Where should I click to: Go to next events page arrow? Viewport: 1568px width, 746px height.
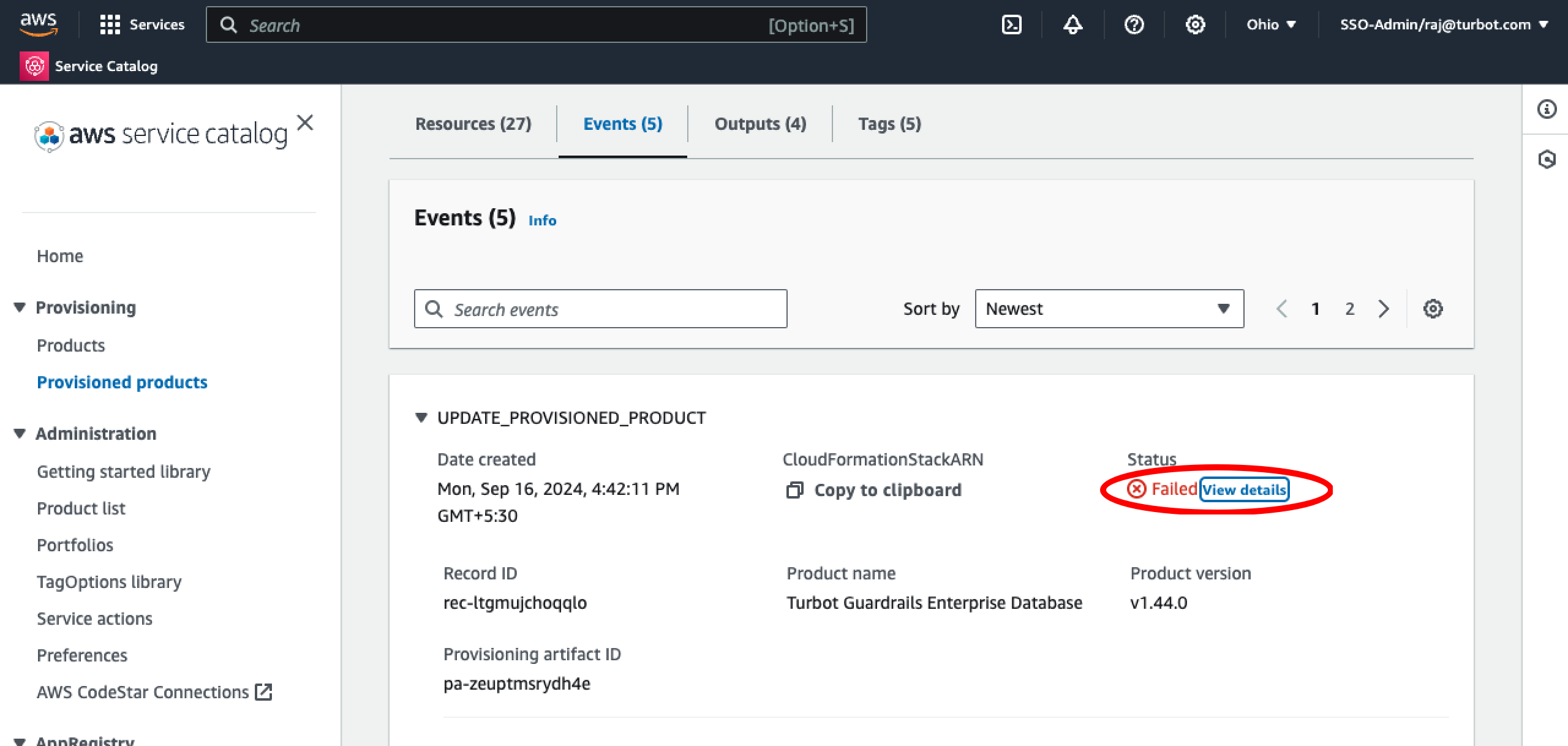tap(1383, 309)
